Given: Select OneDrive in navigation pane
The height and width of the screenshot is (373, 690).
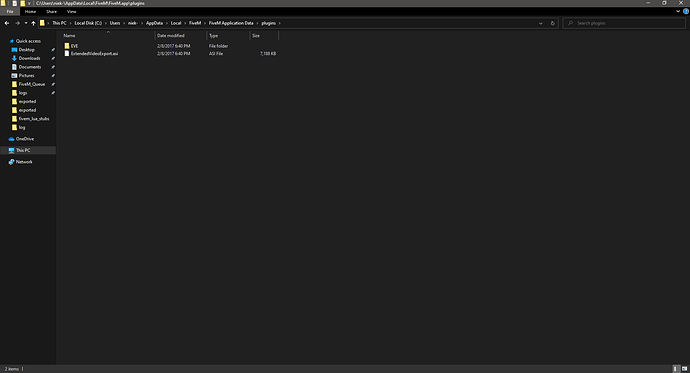Looking at the screenshot, I should (x=25, y=139).
